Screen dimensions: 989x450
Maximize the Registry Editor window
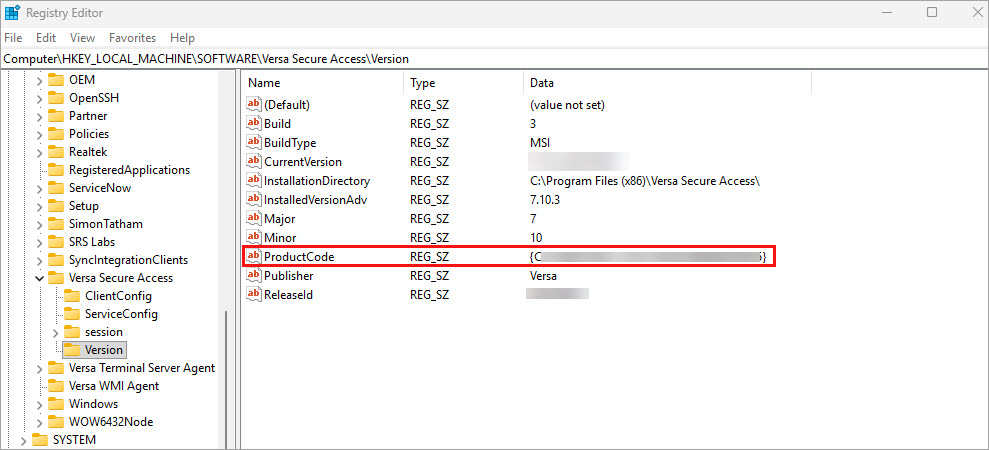click(932, 12)
